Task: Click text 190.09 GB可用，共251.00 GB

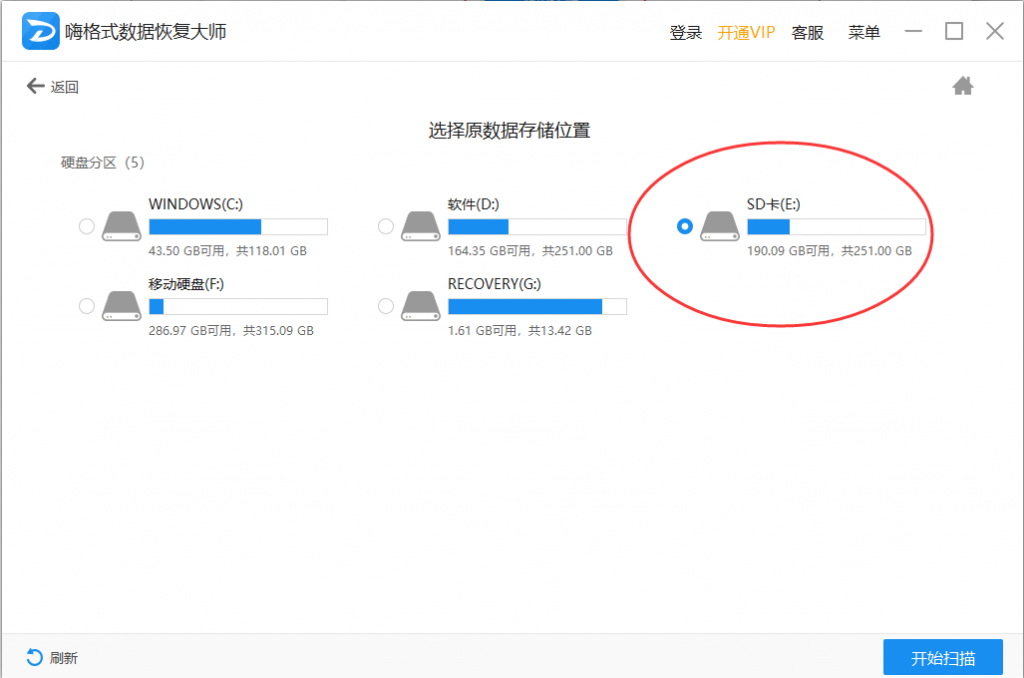Action: [x=829, y=251]
